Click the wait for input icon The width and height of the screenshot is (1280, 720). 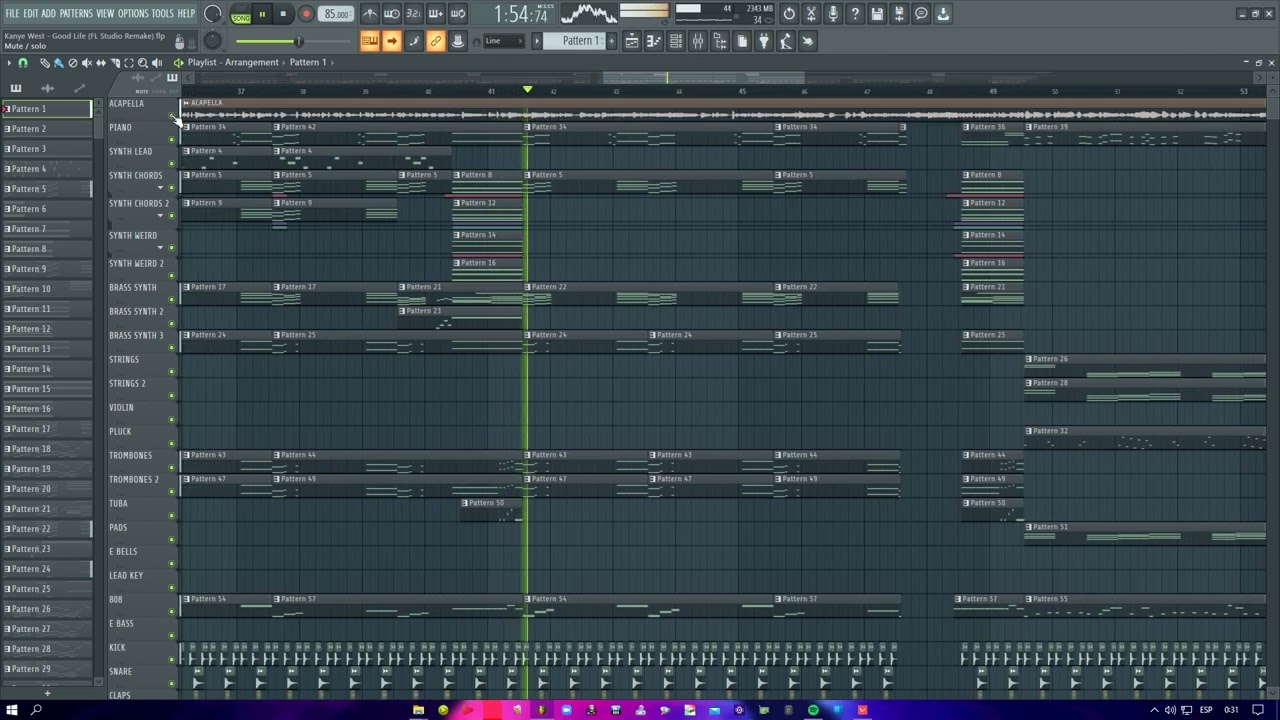392,14
